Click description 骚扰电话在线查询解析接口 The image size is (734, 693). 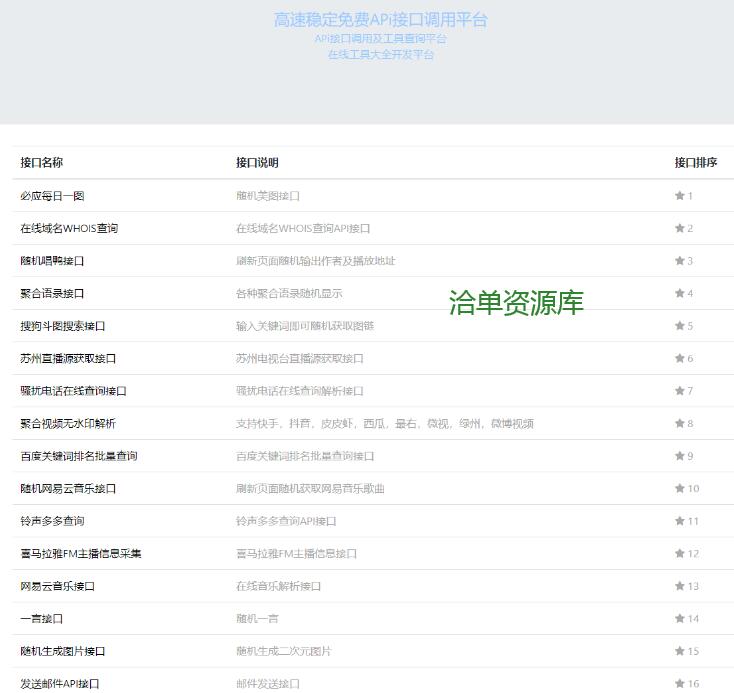[x=300, y=391]
